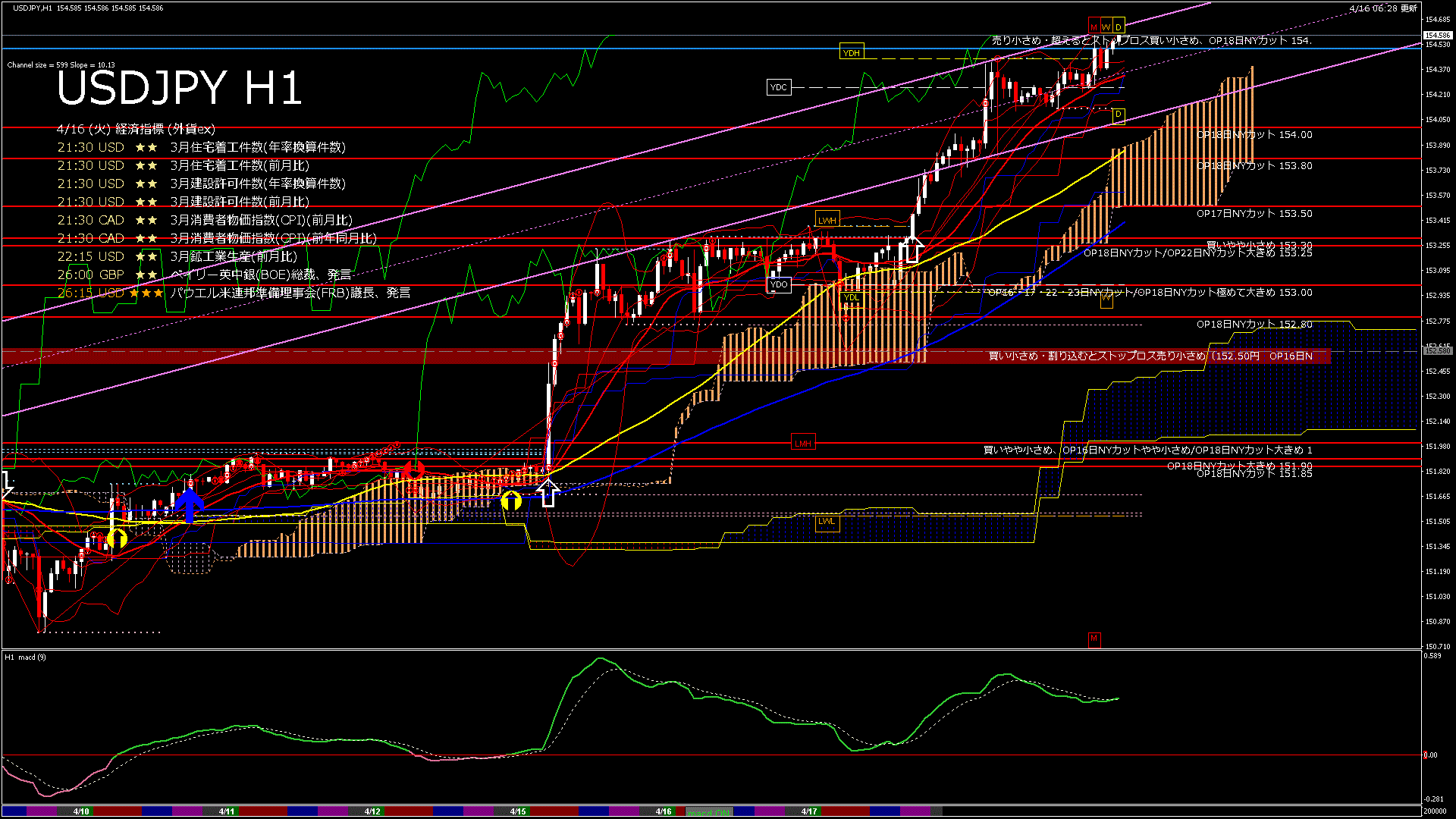Screen dimensions: 1456x819
Task: Select the LMH level label box
Action: 803,443
